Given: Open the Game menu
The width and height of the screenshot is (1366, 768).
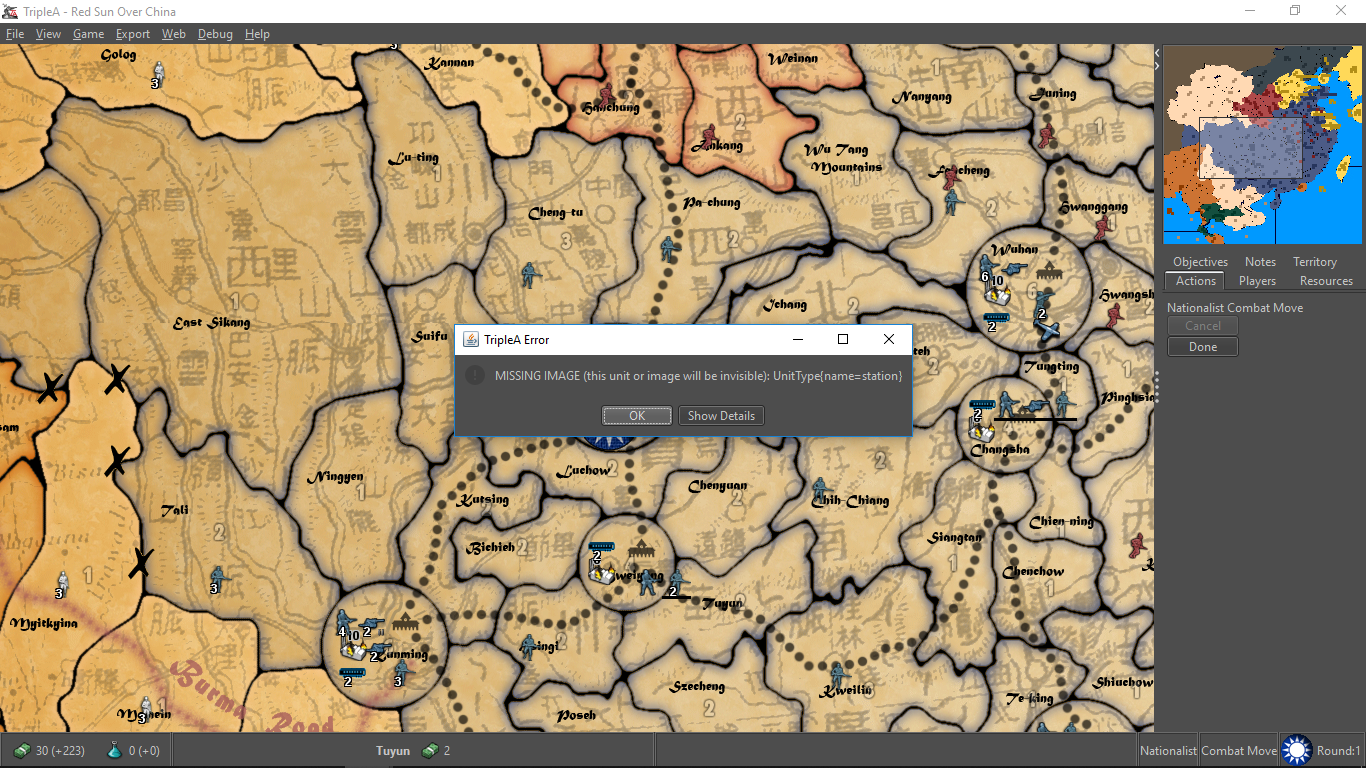Looking at the screenshot, I should click(88, 34).
